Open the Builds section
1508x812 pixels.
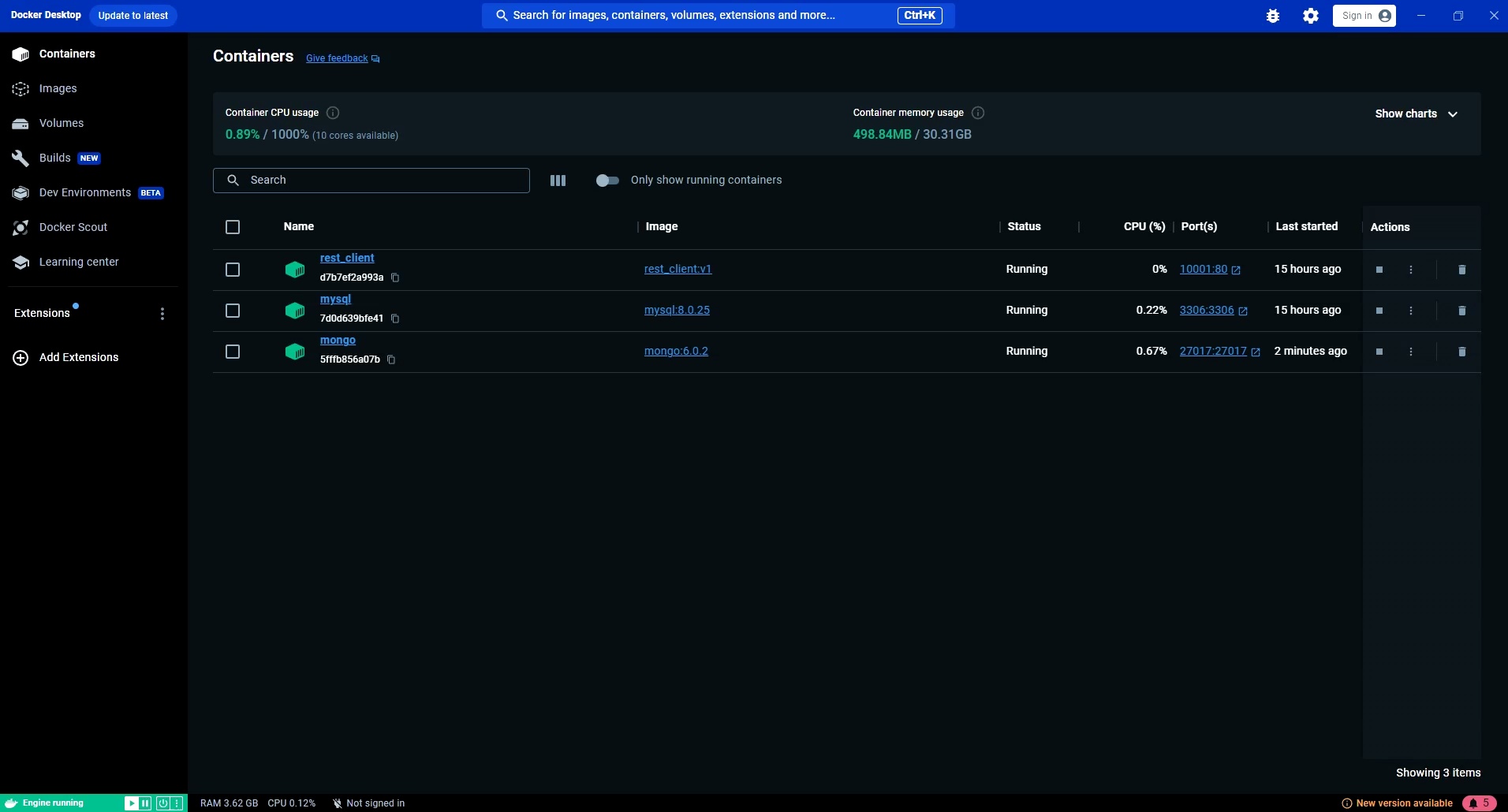(x=56, y=158)
